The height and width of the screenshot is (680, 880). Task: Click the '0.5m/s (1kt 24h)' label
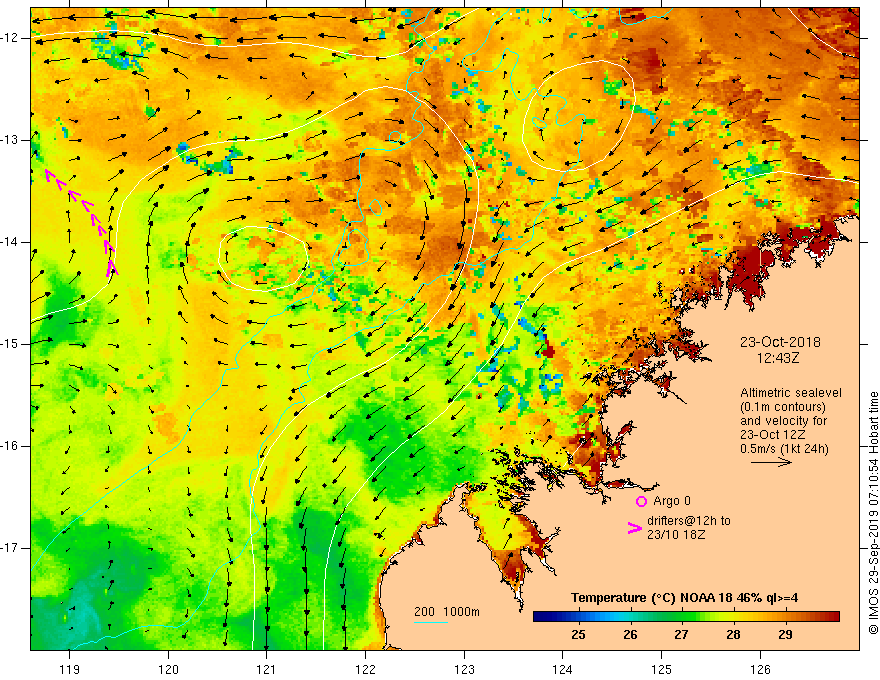(784, 449)
